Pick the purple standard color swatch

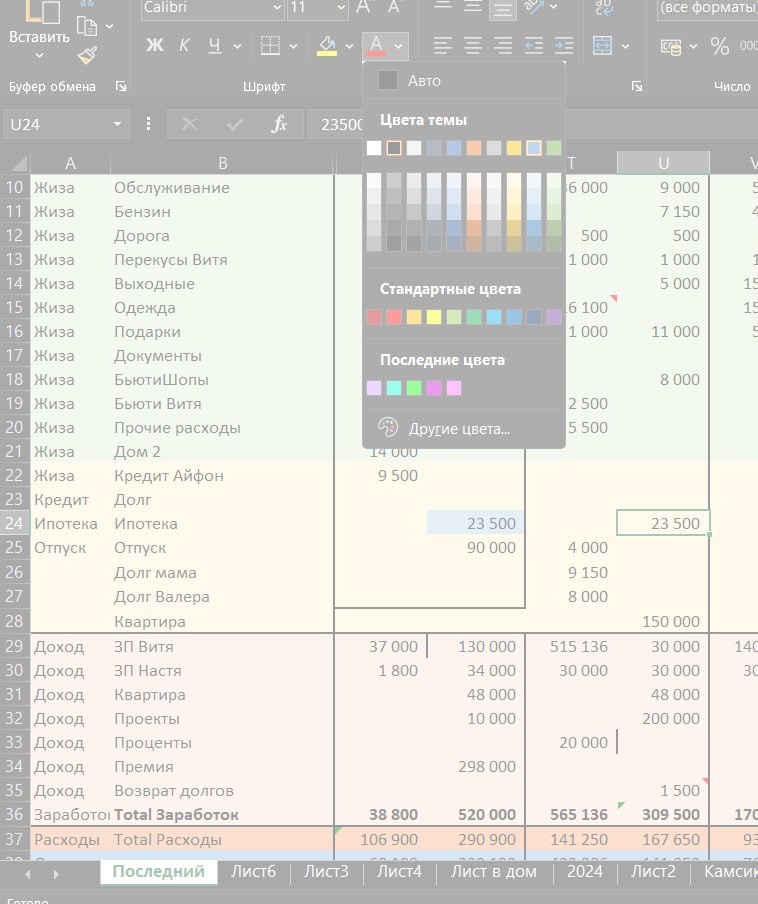point(554,317)
